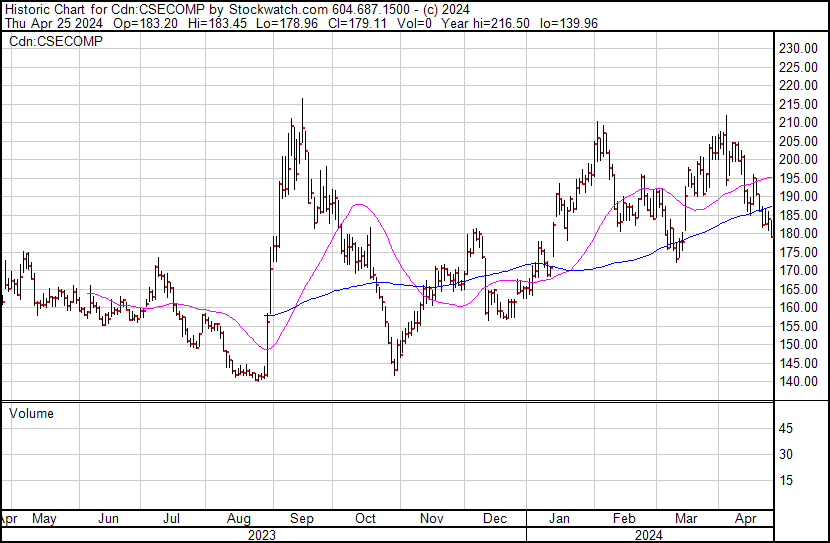
Task: Select the 230.00 price axis label
Action: pos(799,48)
